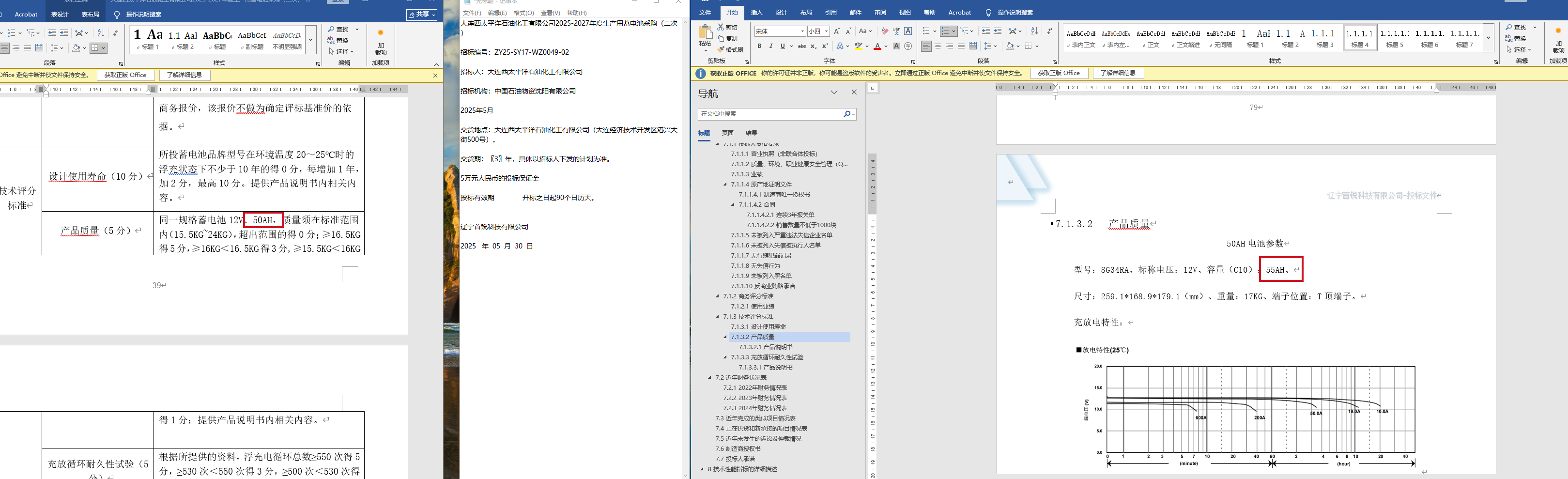The image size is (1568, 479).
Task: Apply subscript formatting
Action: pyautogui.click(x=814, y=46)
